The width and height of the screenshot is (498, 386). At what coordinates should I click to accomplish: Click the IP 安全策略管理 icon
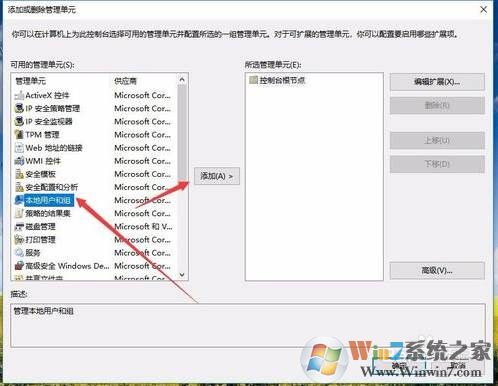point(19,108)
